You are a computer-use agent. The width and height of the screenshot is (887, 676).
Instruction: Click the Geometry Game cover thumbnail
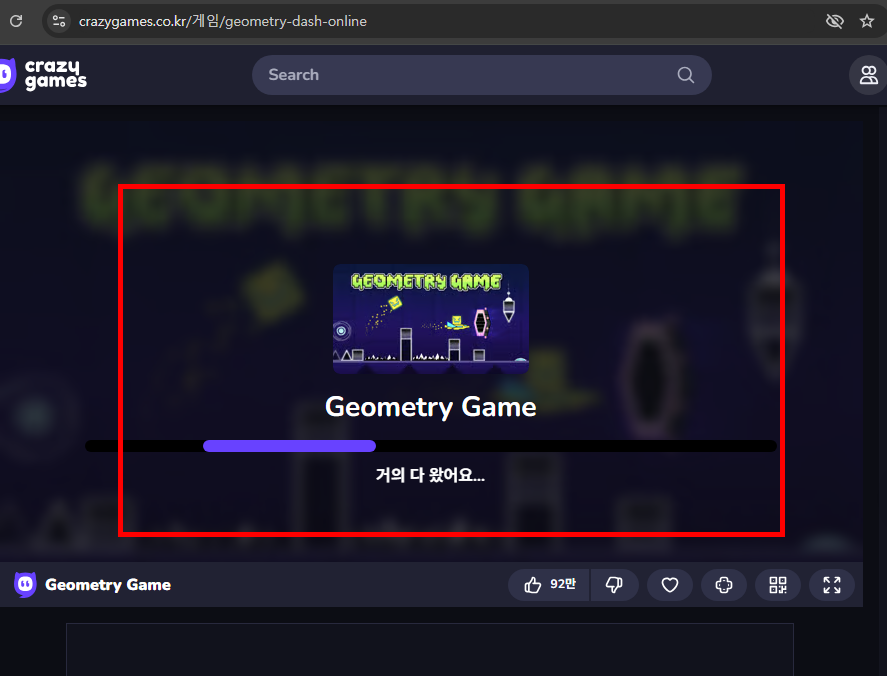(x=430, y=318)
